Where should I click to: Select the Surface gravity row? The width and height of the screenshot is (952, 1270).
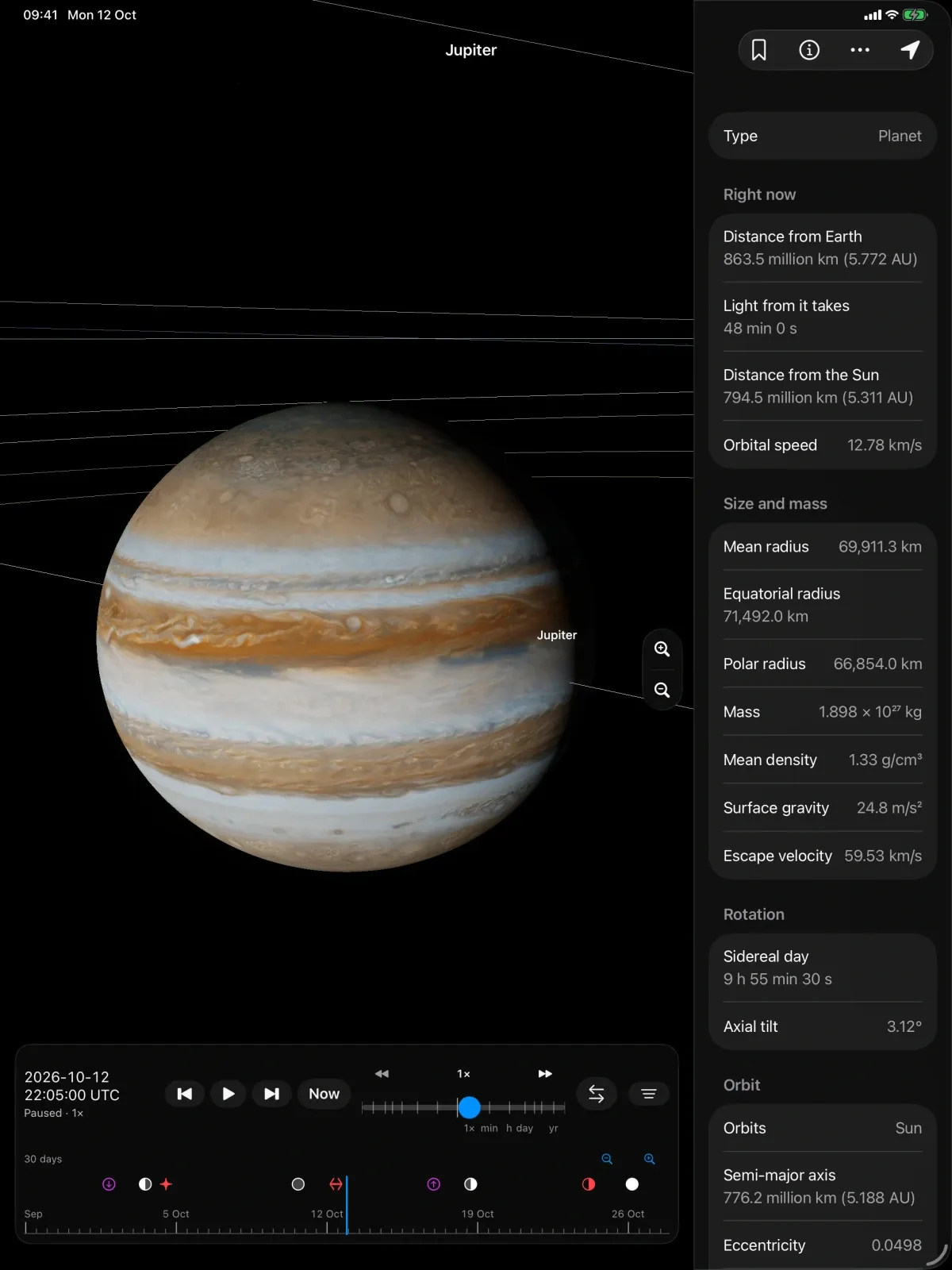tap(823, 808)
